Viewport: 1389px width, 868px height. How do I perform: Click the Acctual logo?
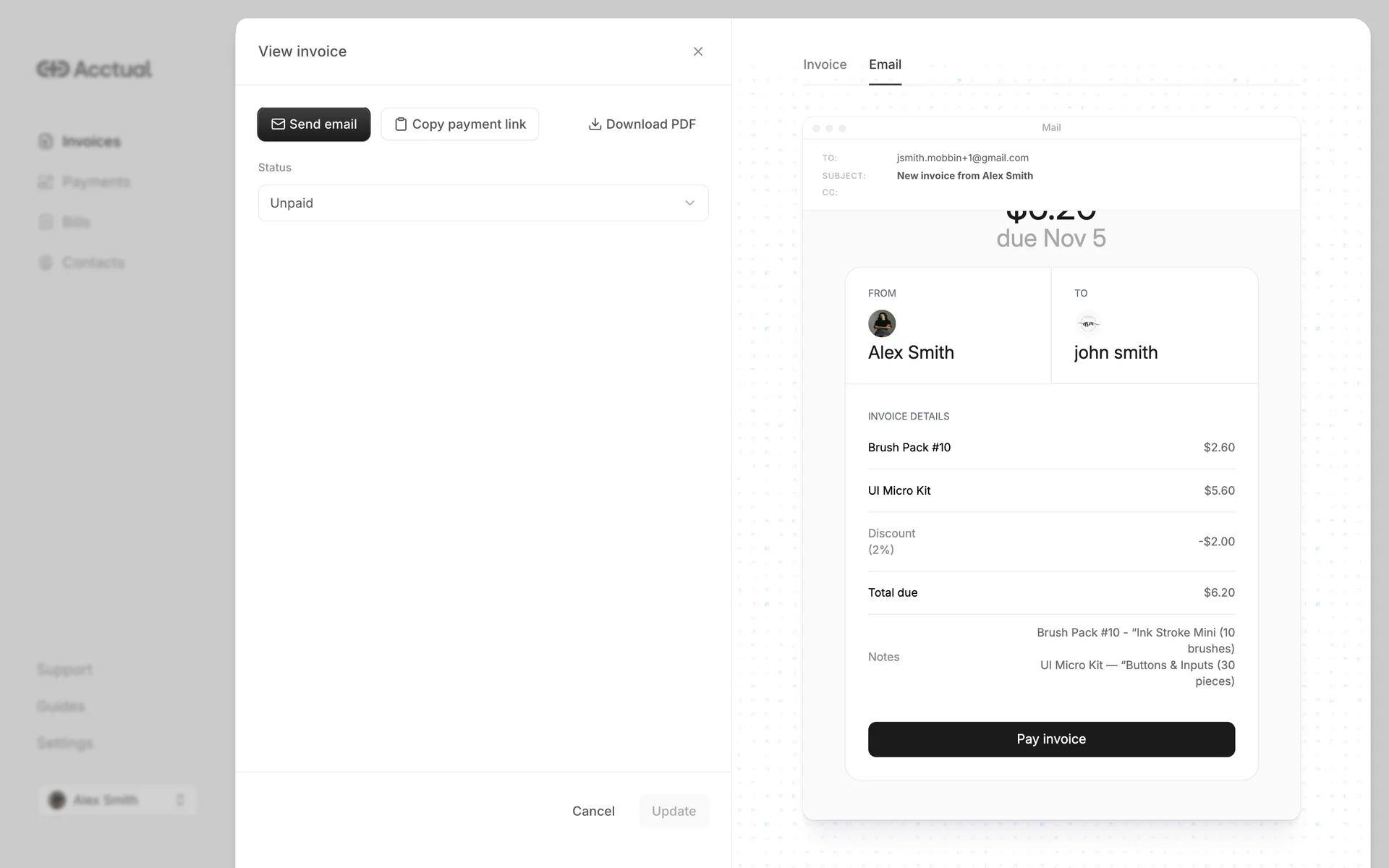[94, 69]
